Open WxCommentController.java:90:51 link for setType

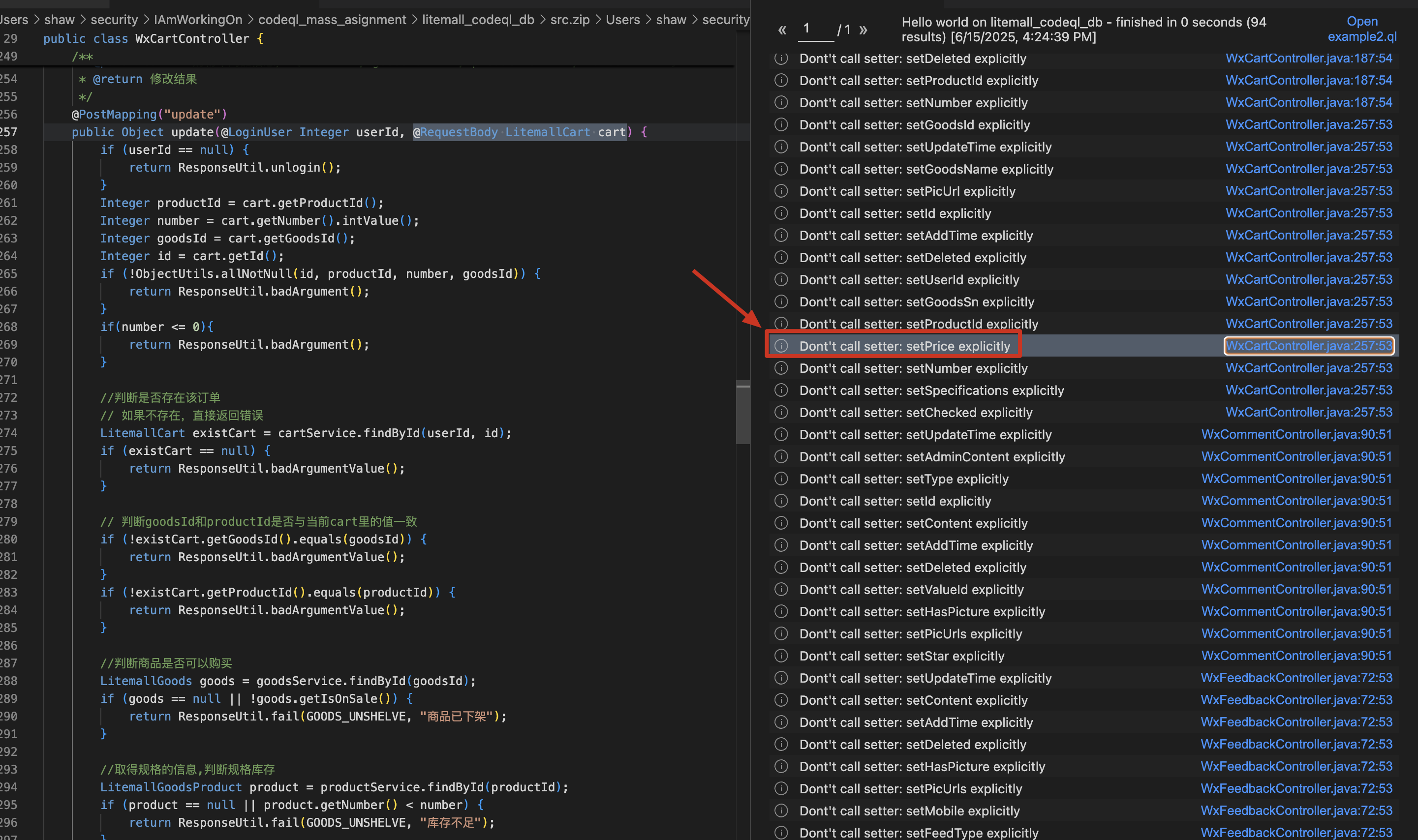(1296, 479)
